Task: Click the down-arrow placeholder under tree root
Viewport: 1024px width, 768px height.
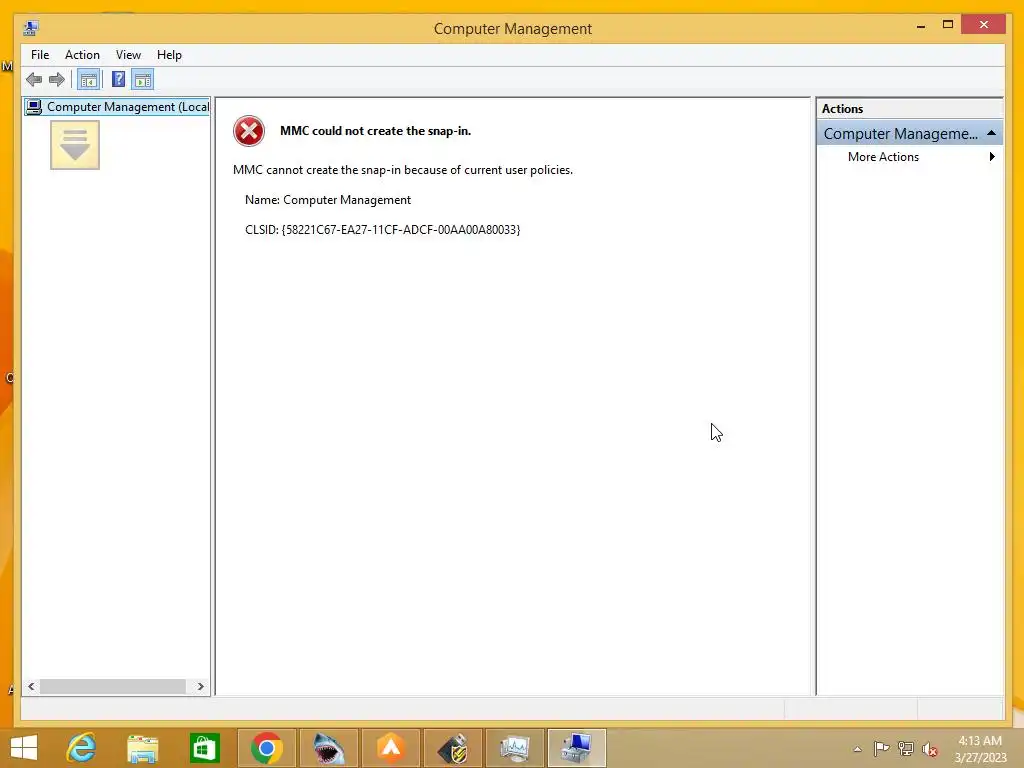Action: pos(75,144)
